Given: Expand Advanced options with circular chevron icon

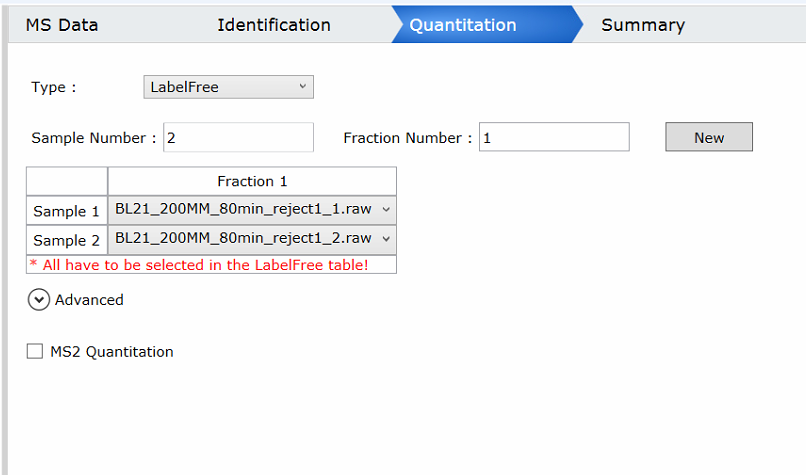Looking at the screenshot, I should (x=39, y=300).
